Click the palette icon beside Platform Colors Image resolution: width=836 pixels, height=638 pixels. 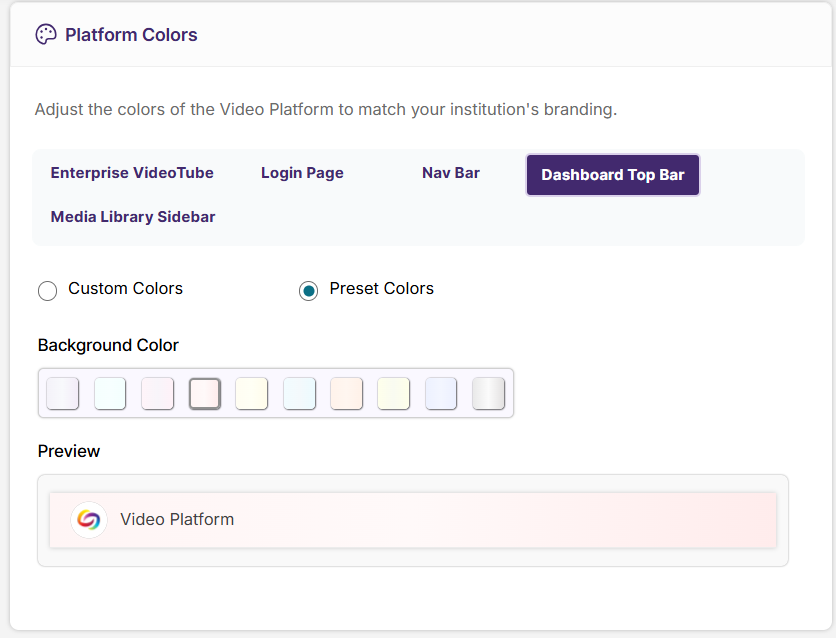(46, 35)
